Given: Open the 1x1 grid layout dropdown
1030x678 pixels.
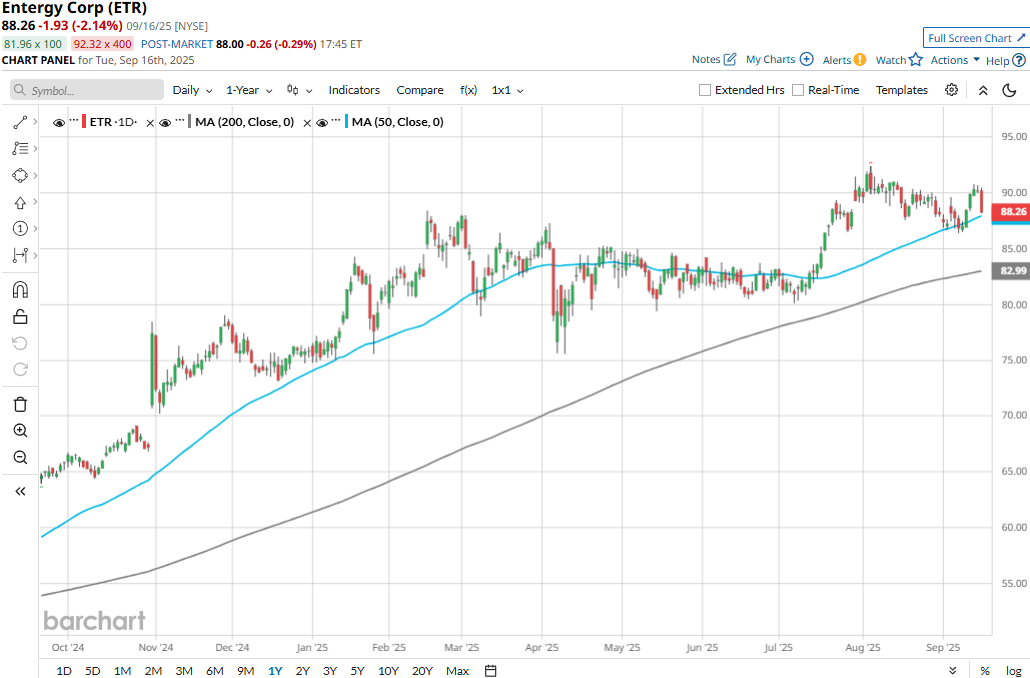Looking at the screenshot, I should pos(508,90).
